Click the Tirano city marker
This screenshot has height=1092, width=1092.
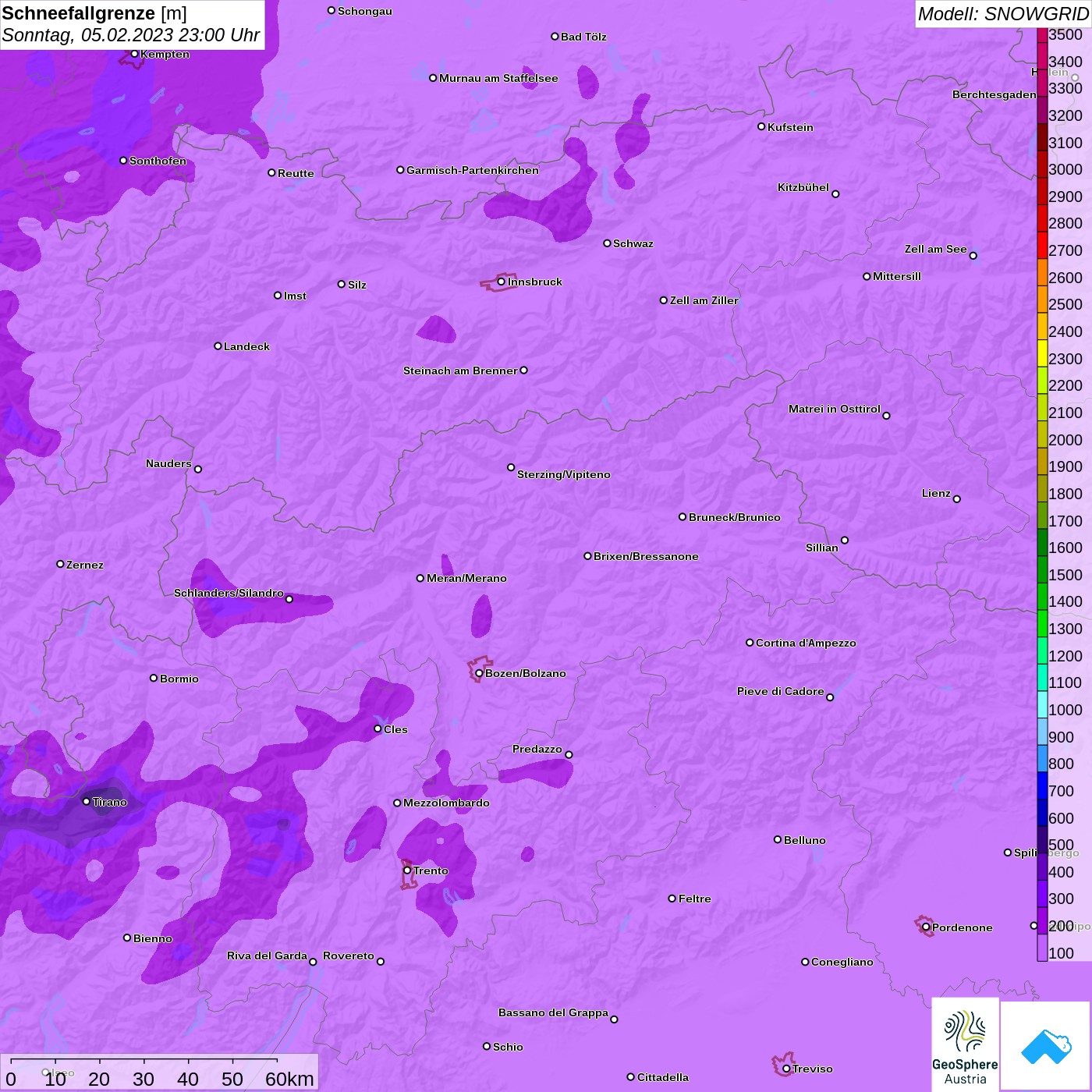[x=87, y=801]
